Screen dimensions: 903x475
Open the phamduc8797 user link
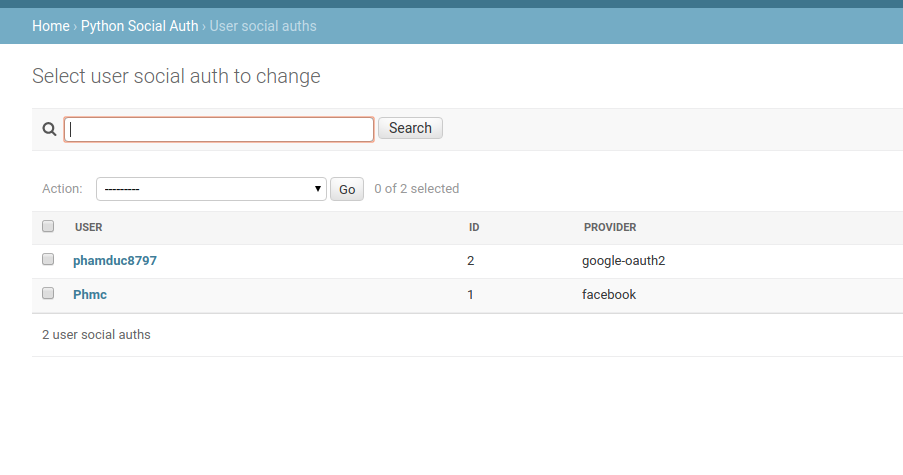pyautogui.click(x=115, y=261)
